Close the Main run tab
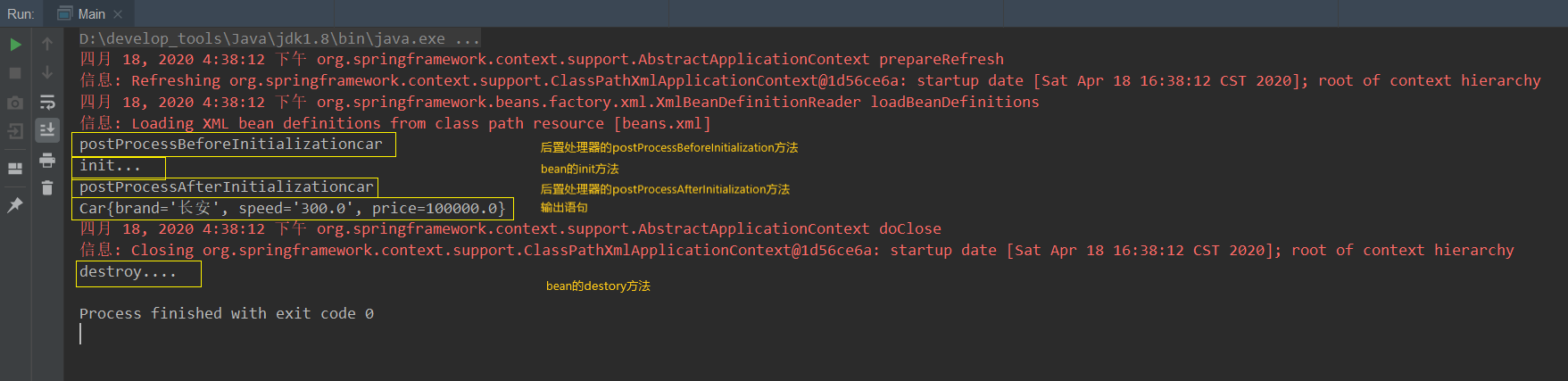Viewport: 1568px width, 381px height. 118,14
